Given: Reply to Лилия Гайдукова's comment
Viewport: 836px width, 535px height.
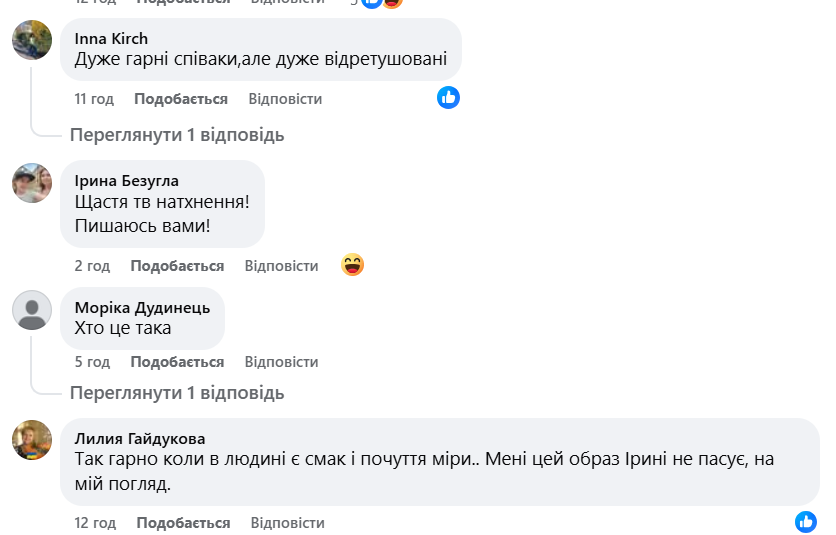Looking at the screenshot, I should 287,523.
